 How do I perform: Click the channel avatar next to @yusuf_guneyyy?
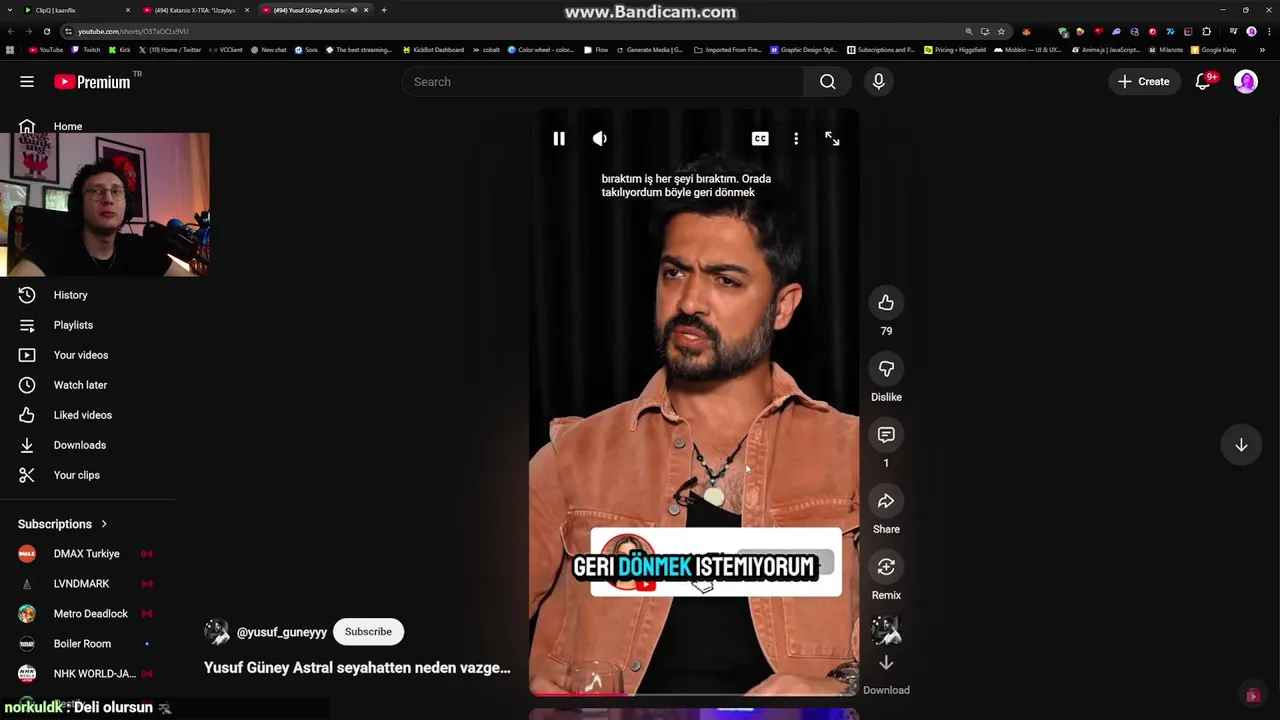point(217,632)
